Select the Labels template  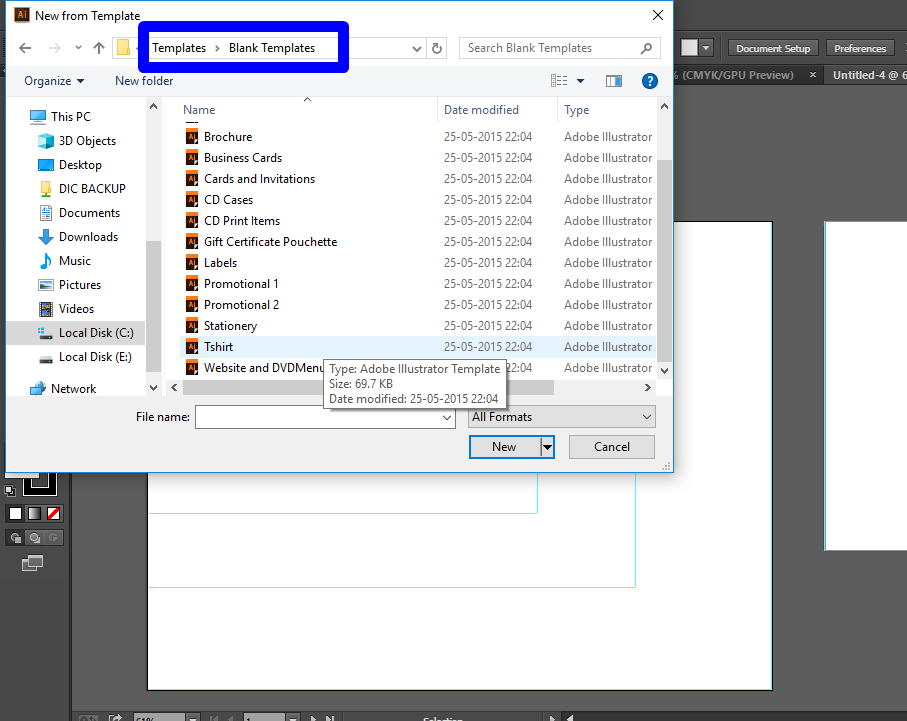click(x=418, y=263)
